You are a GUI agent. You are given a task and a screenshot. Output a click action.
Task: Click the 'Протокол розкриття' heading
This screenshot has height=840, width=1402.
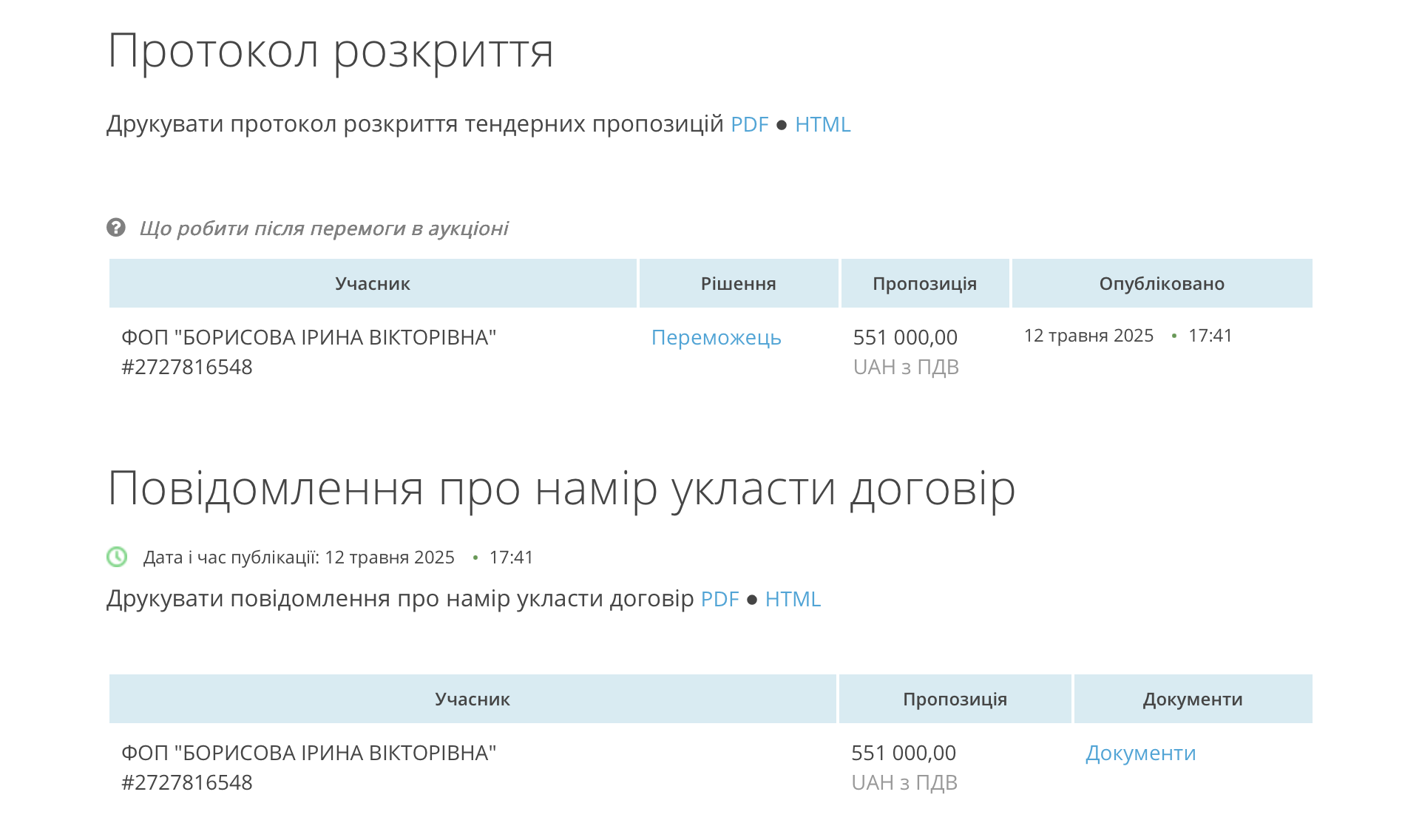[331, 51]
